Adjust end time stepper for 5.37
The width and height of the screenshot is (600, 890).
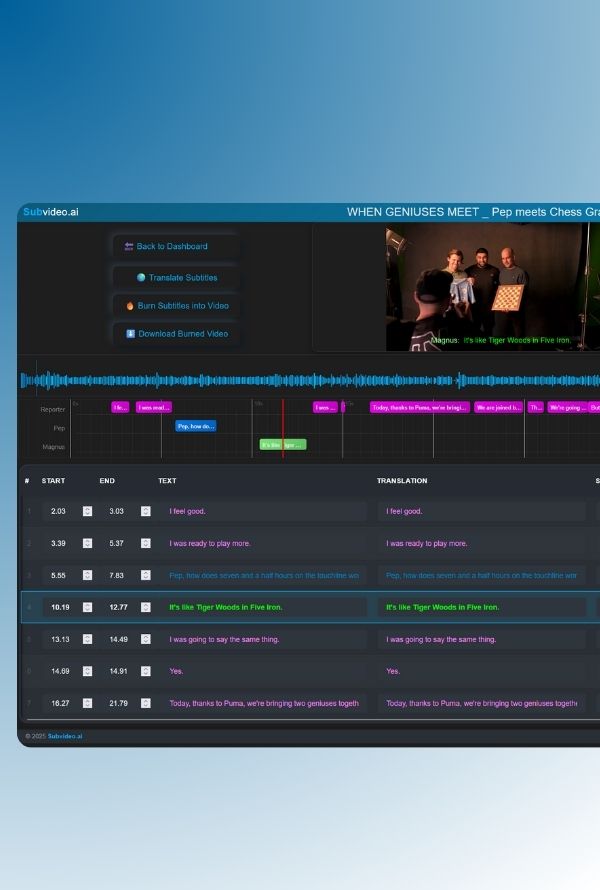coord(146,543)
